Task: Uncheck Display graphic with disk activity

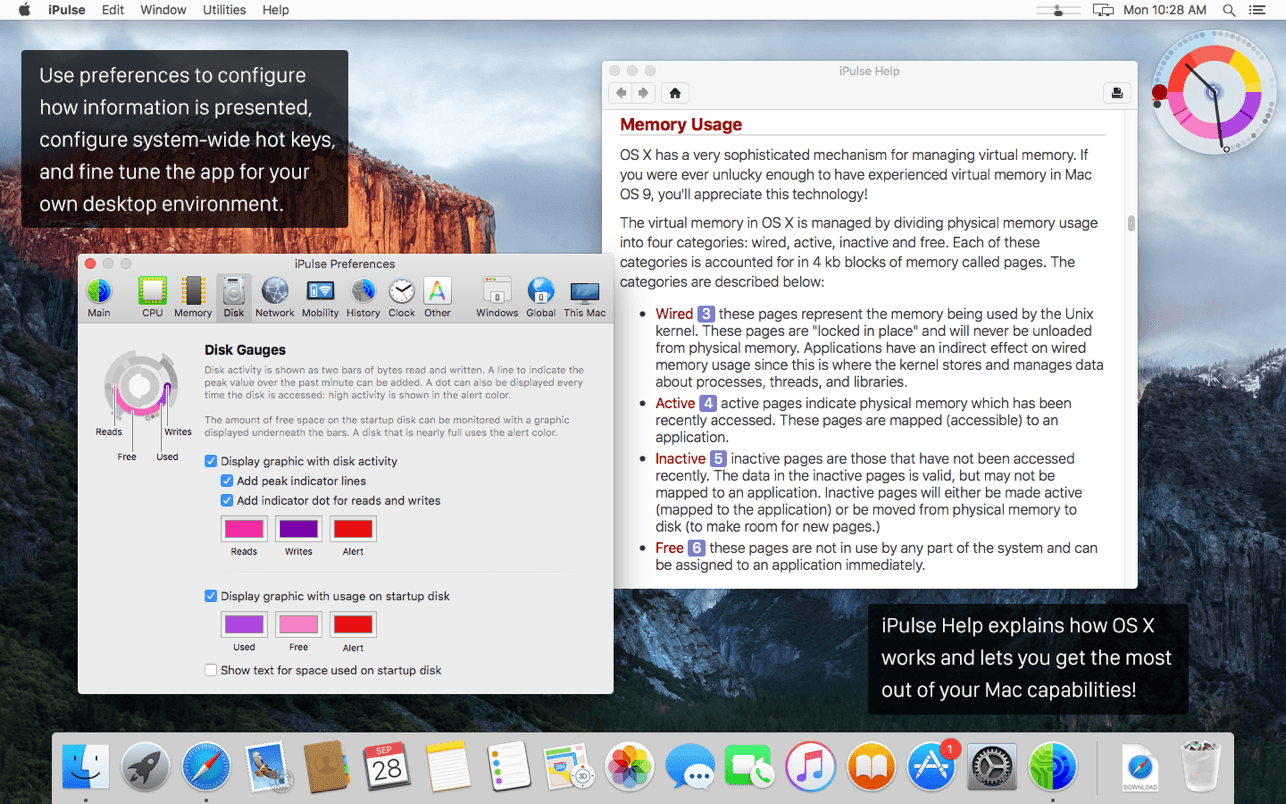Action: 211,461
